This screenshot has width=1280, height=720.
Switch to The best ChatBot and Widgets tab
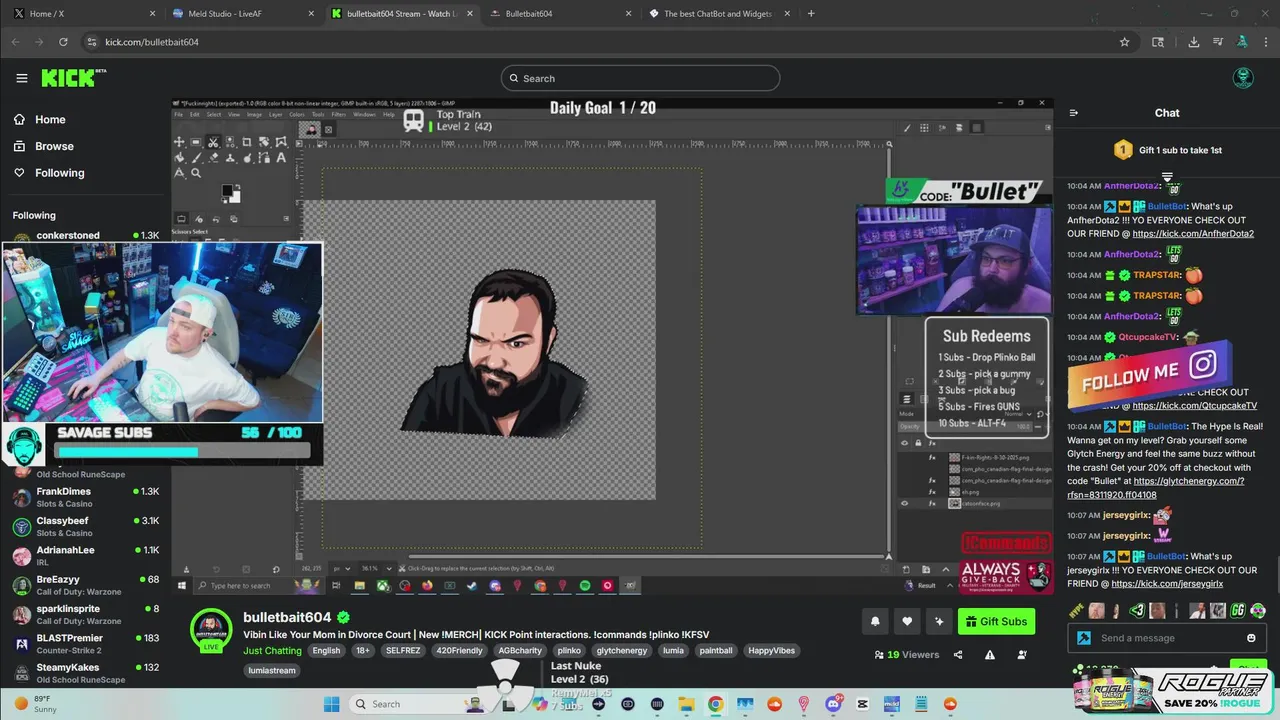tap(718, 14)
